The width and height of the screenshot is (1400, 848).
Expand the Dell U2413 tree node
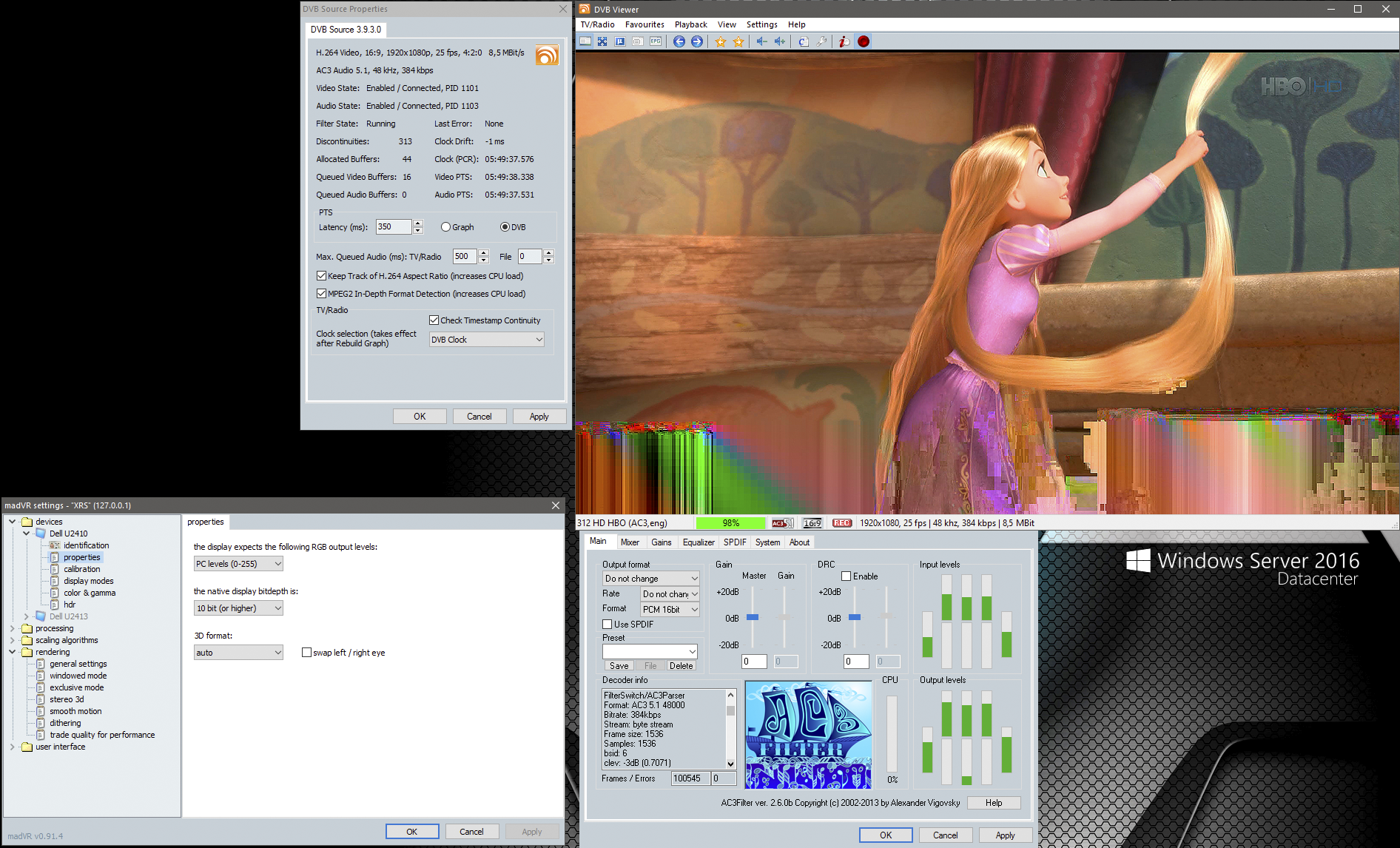coord(27,616)
